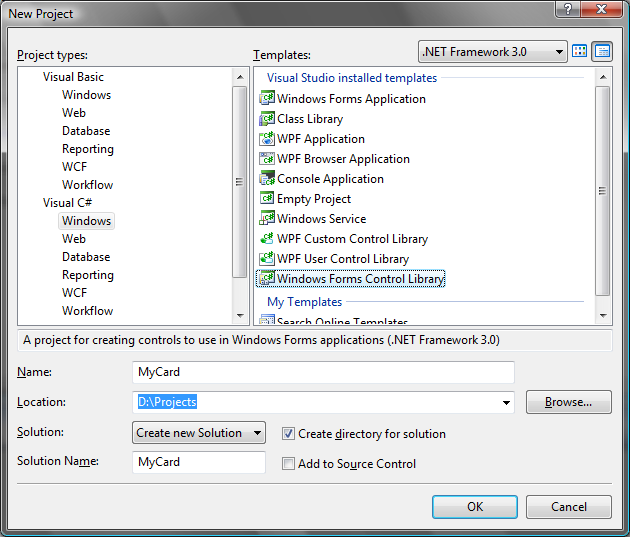Select Reporting under Visual Basic

point(88,149)
